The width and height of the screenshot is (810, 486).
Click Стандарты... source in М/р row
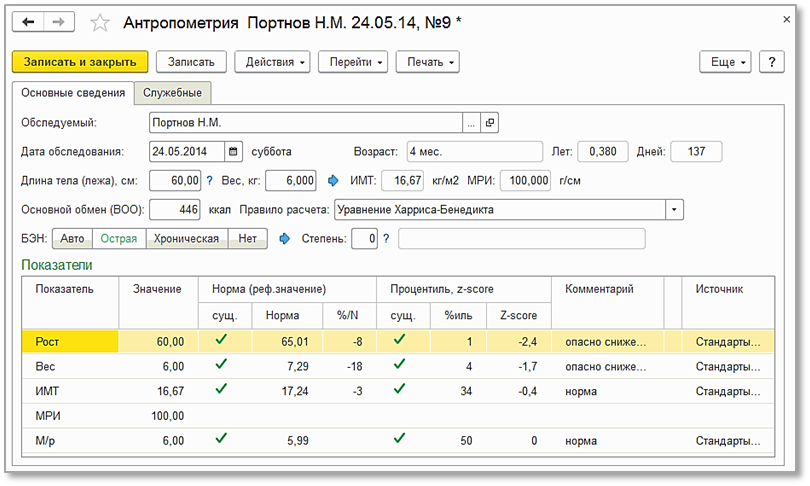pyautogui.click(x=728, y=441)
